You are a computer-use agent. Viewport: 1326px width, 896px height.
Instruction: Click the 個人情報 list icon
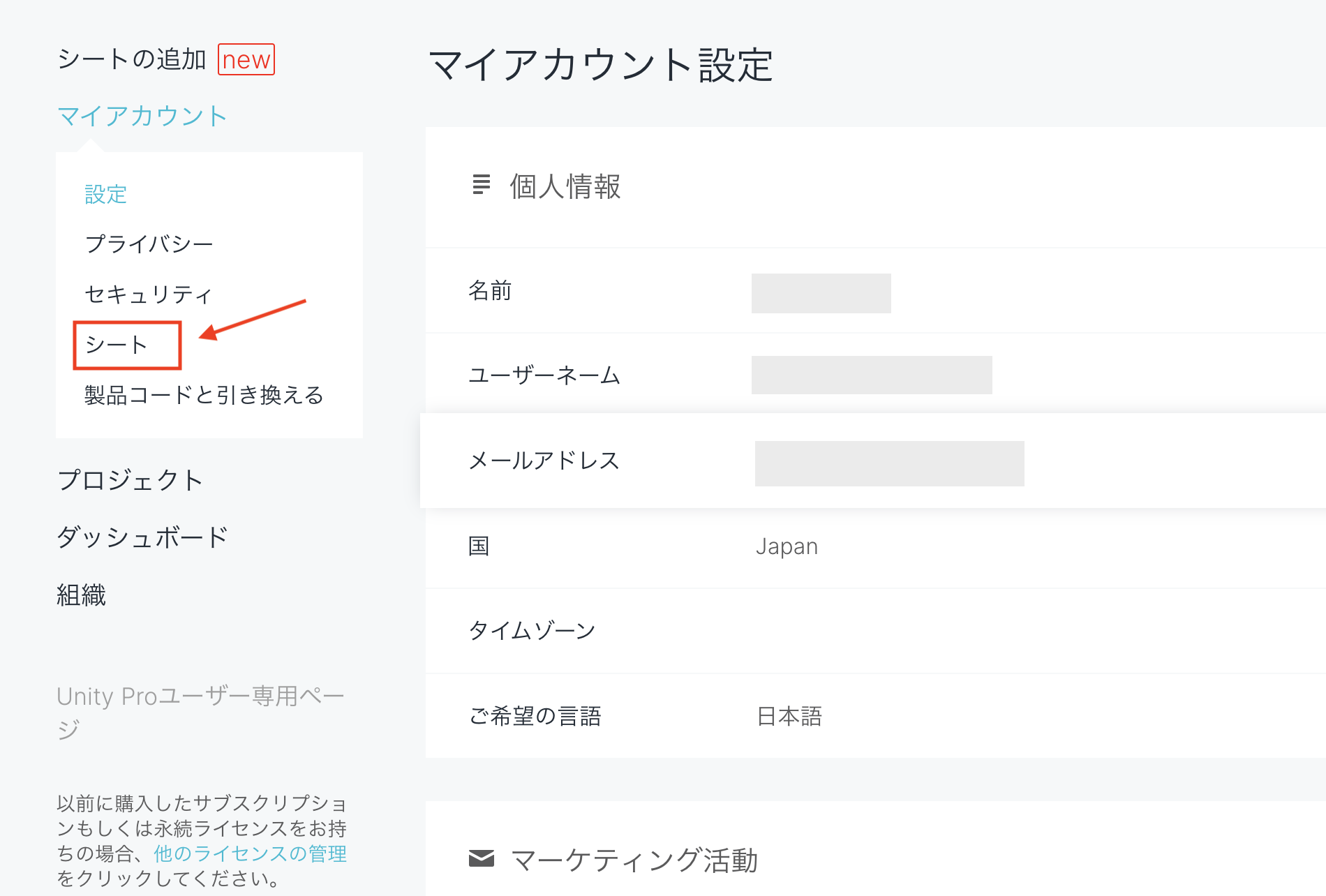[481, 184]
